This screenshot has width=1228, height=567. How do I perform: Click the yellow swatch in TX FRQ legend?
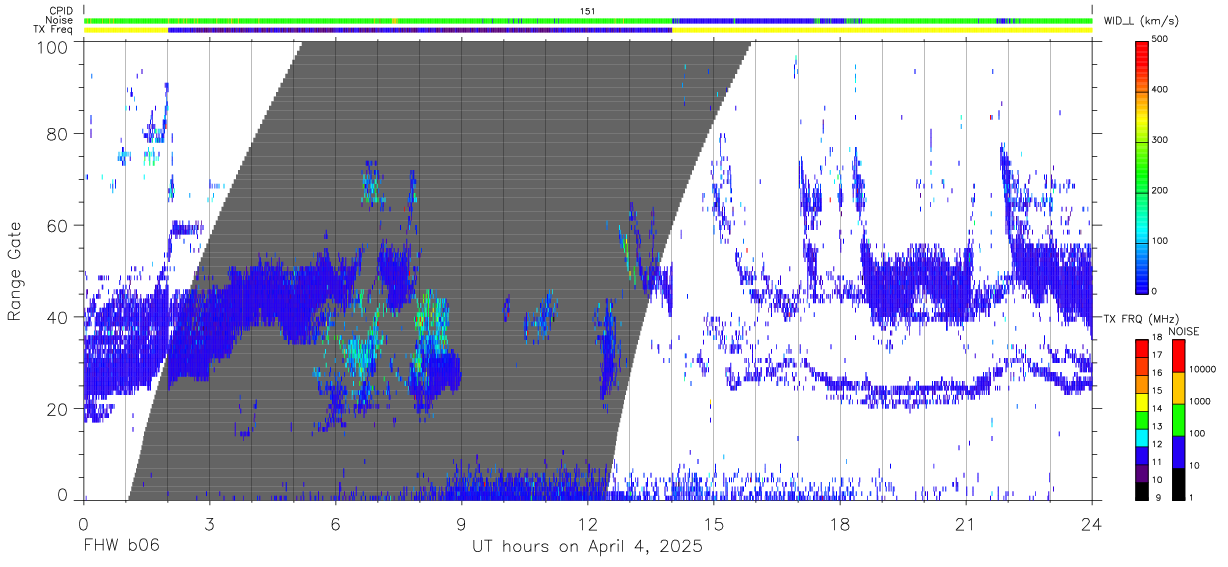pyautogui.click(x=1141, y=404)
